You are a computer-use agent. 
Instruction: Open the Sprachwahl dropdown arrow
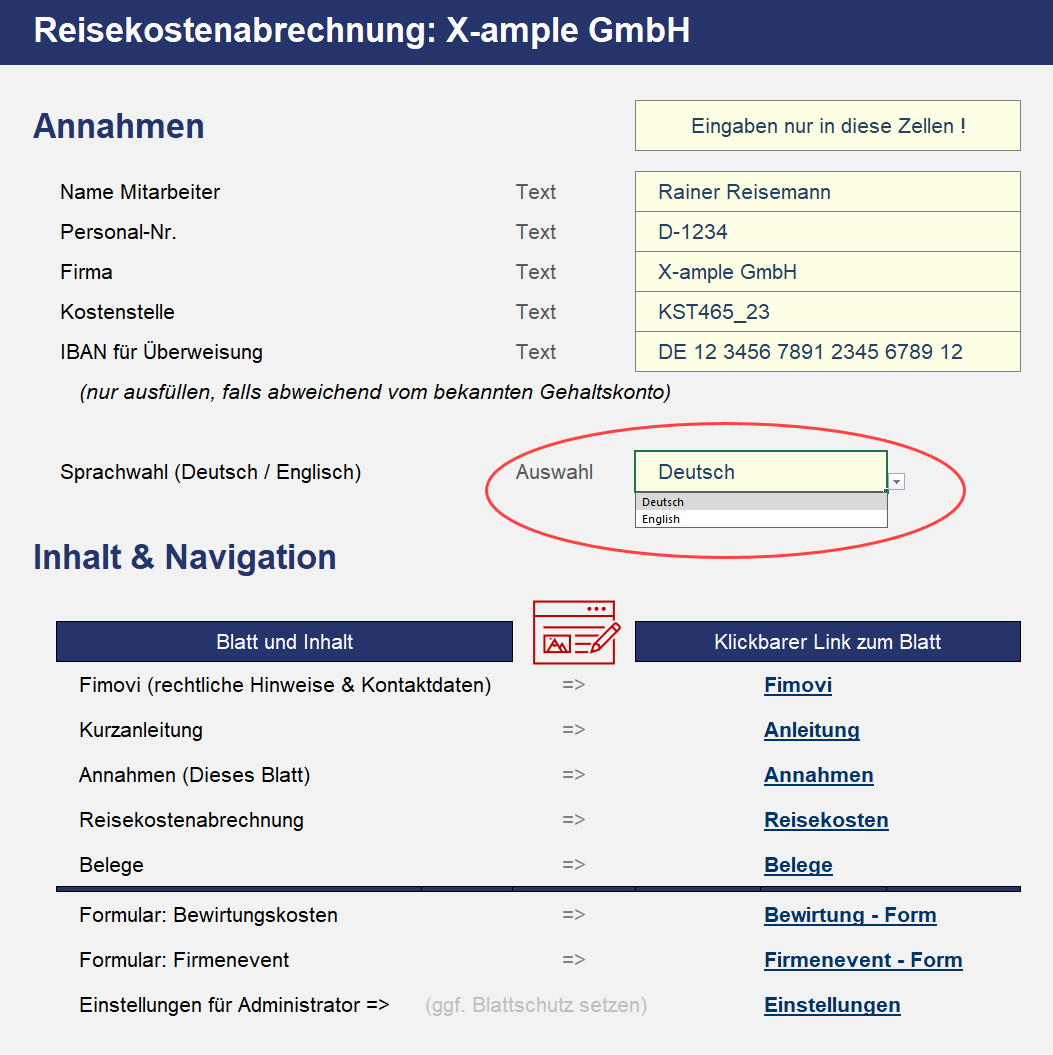tap(896, 482)
